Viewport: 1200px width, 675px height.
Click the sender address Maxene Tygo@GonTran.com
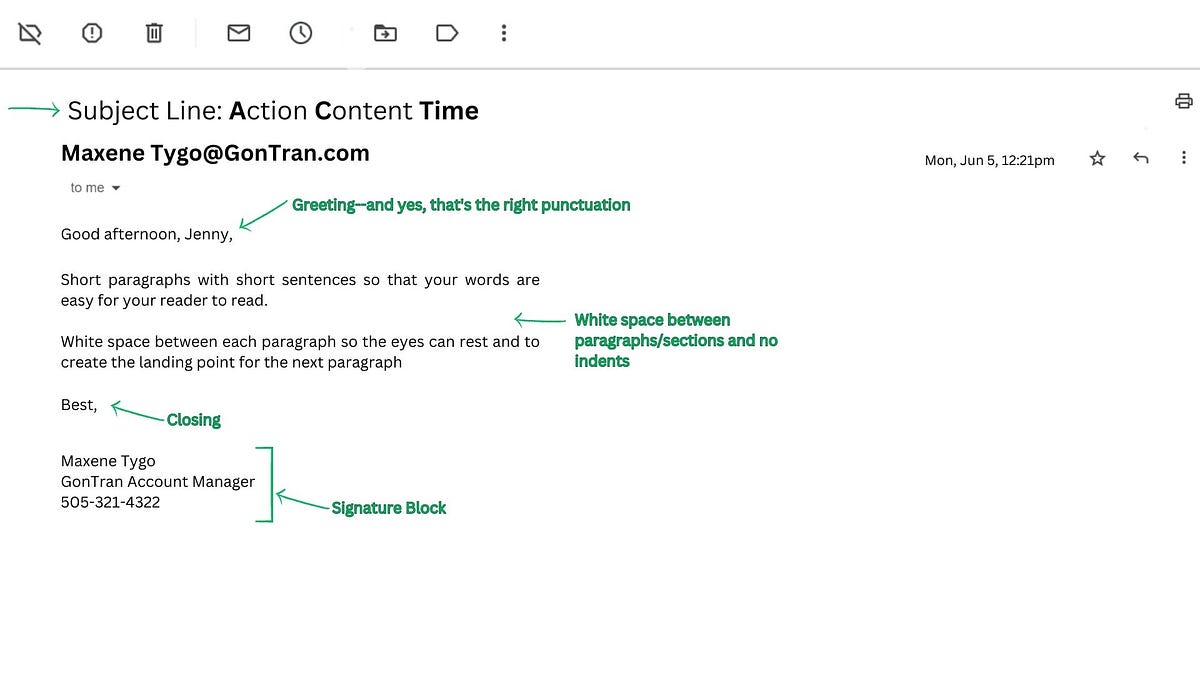coord(215,152)
